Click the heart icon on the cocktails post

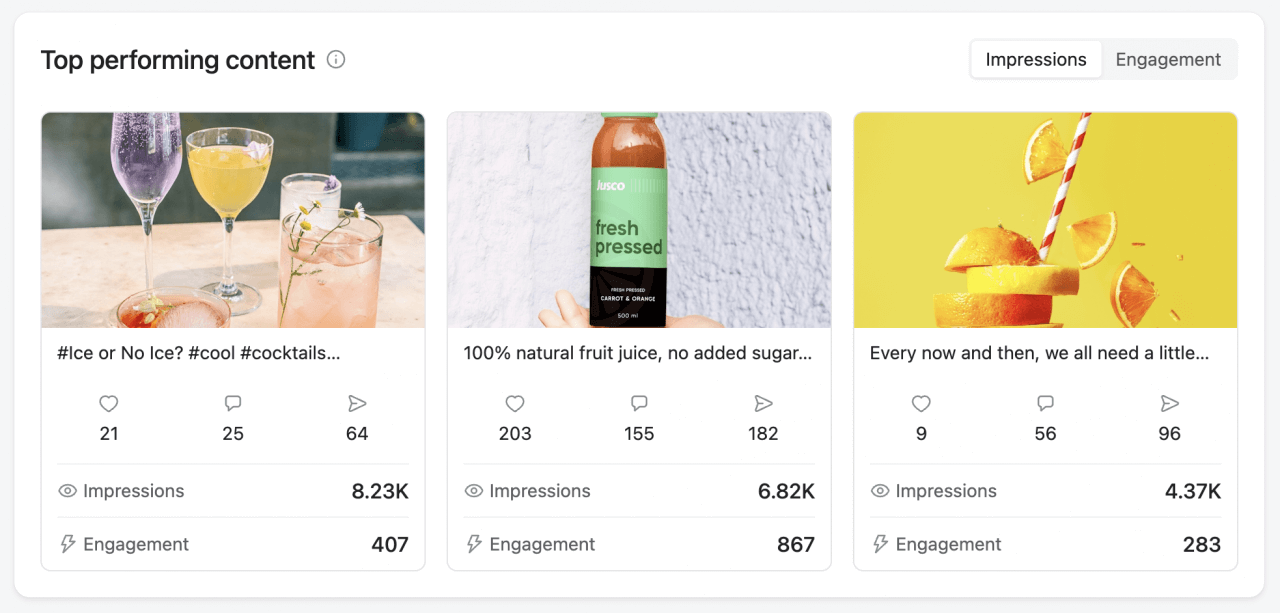click(x=108, y=403)
